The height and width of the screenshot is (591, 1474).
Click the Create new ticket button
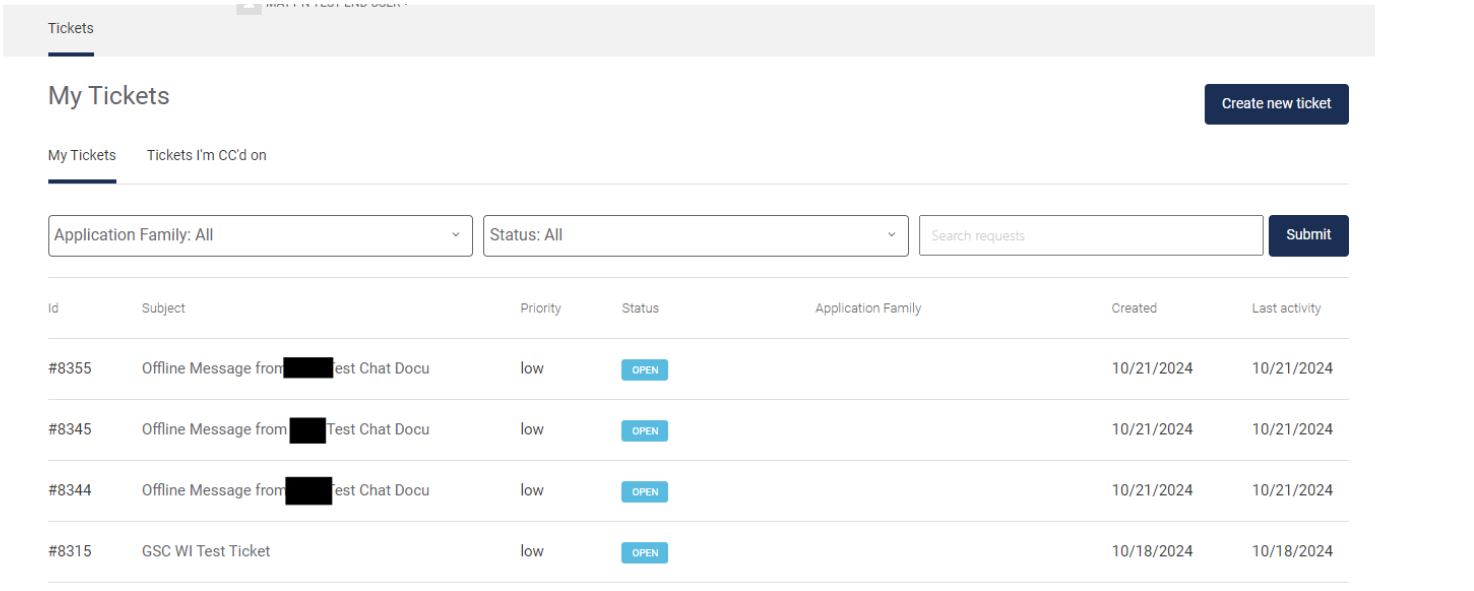click(1276, 104)
